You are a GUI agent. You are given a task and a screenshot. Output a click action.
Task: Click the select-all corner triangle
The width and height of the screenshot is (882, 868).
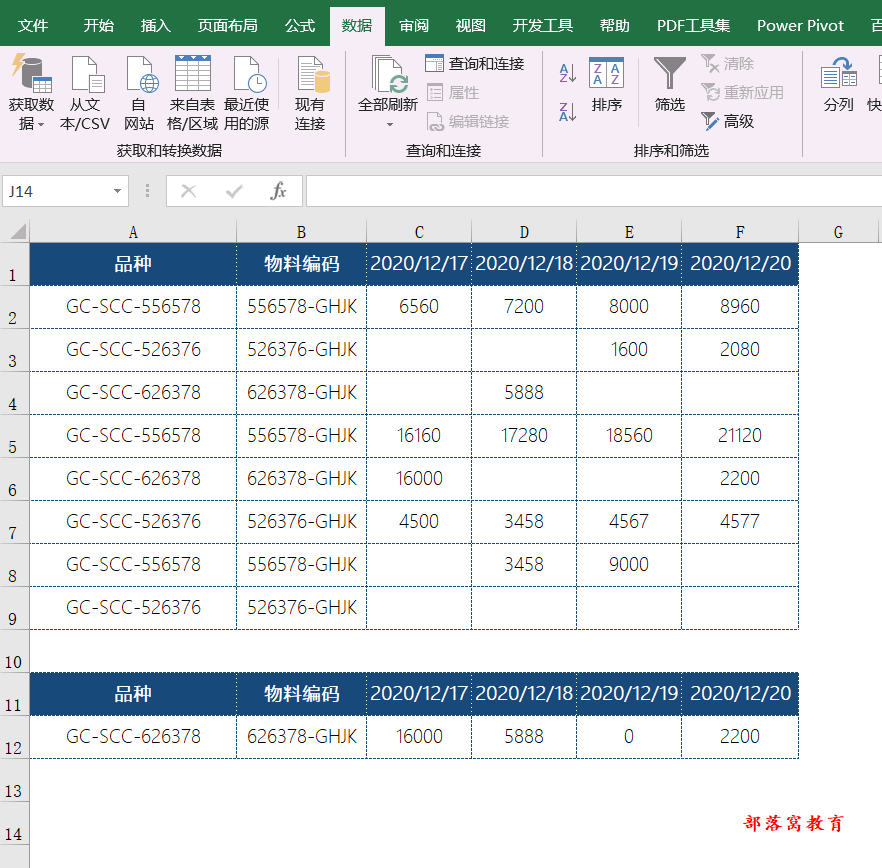pos(17,231)
